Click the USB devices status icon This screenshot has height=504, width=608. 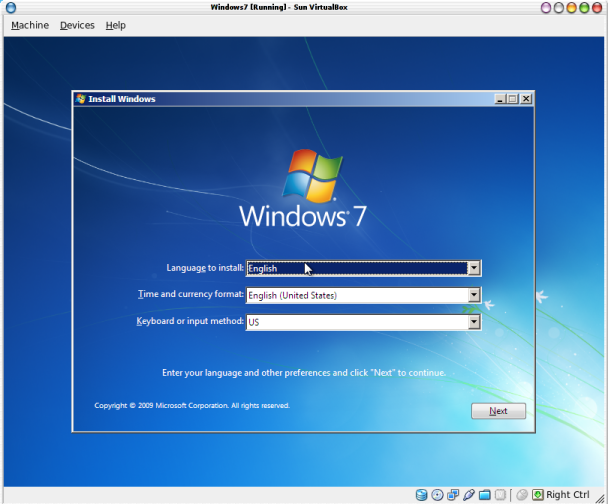[469, 495]
